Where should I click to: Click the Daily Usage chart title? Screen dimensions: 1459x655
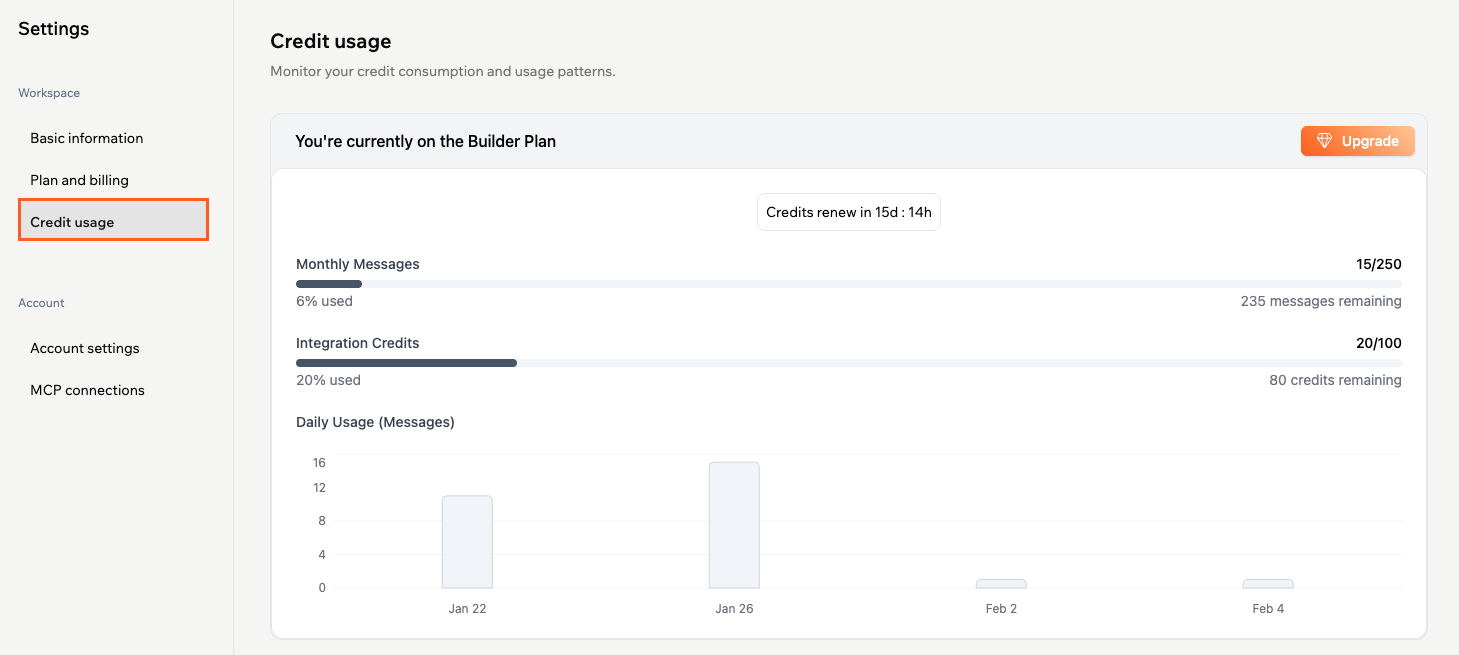[x=374, y=422]
